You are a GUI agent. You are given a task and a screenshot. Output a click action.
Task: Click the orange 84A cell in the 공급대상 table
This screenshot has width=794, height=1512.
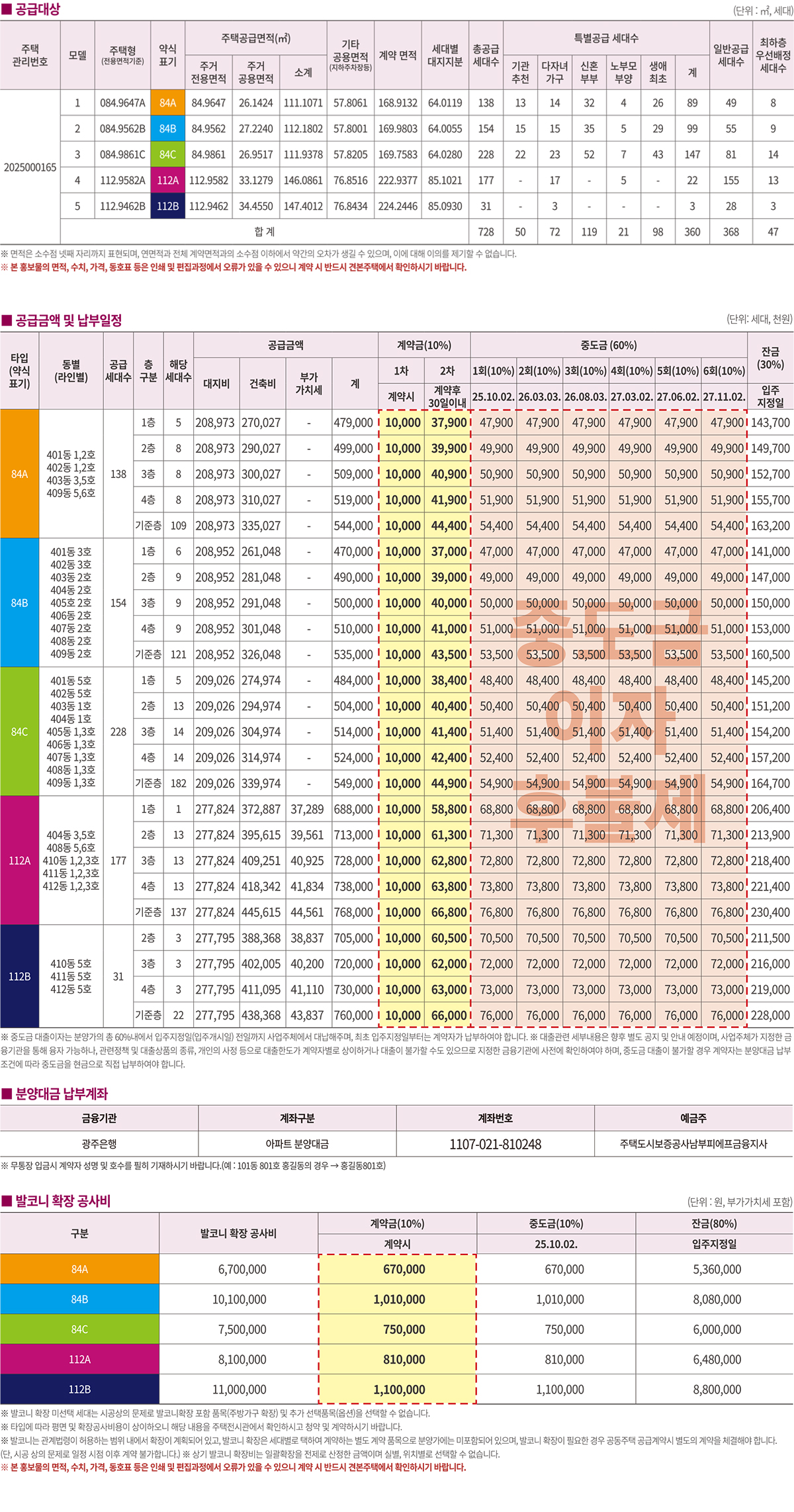click(167, 103)
